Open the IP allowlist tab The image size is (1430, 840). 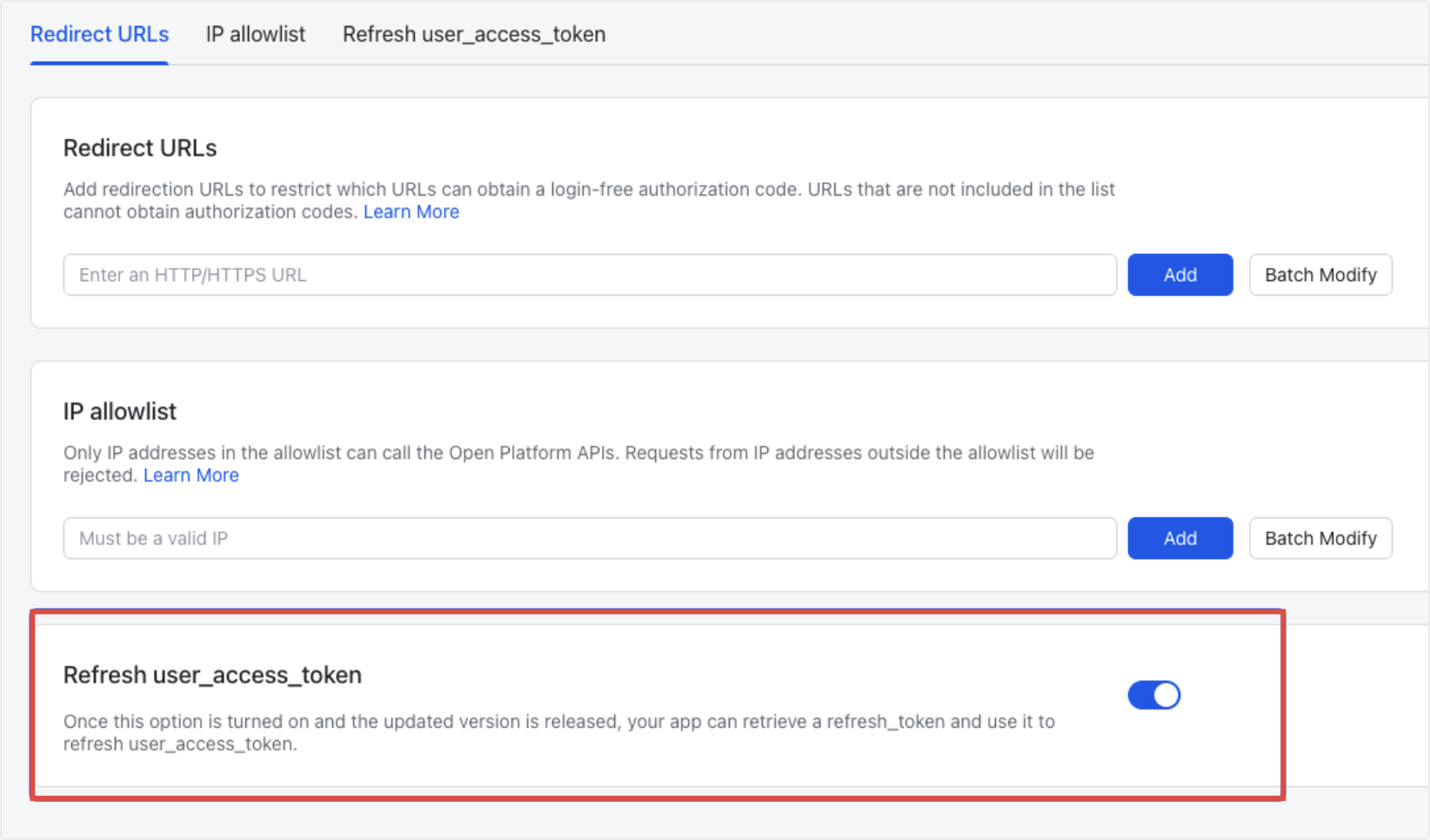(255, 34)
